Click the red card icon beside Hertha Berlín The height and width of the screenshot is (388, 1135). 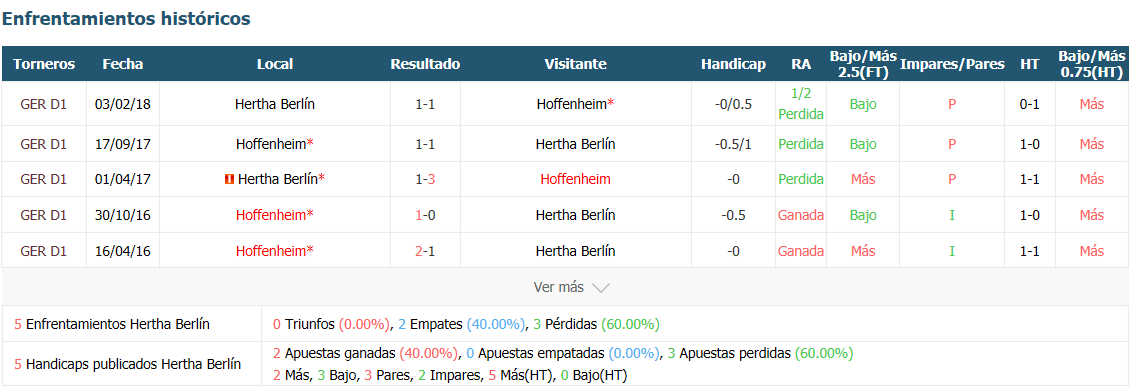tap(229, 180)
